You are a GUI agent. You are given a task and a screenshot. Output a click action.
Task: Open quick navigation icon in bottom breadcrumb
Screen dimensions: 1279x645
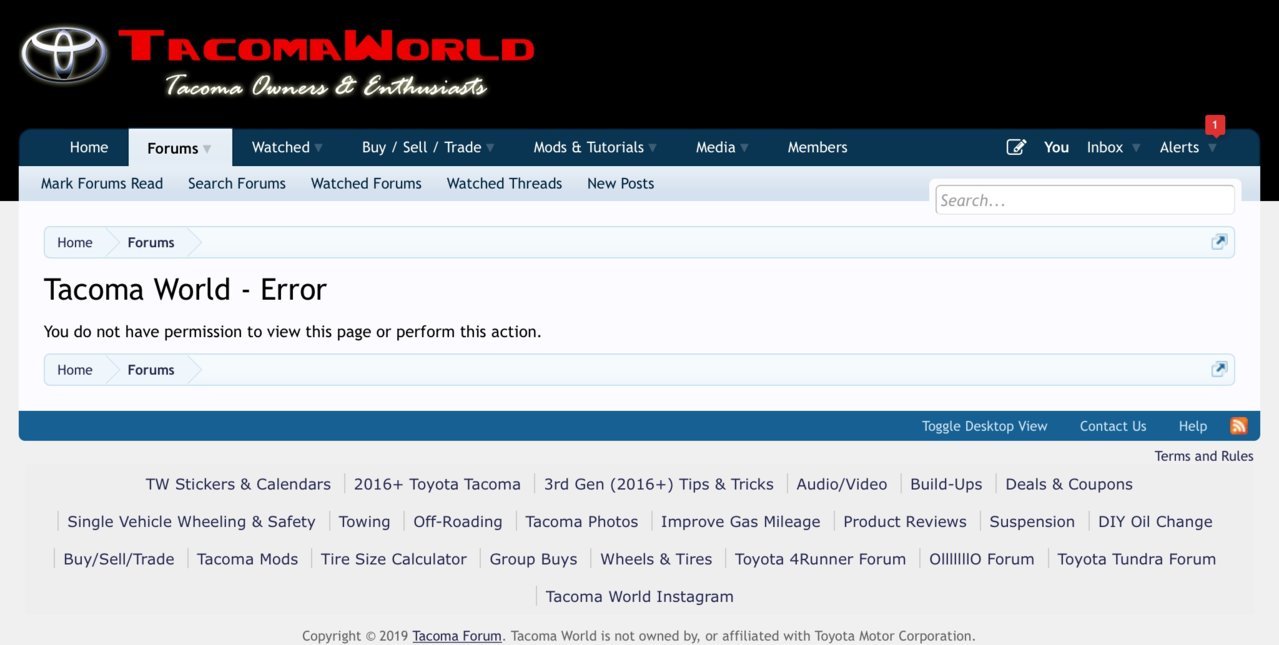click(x=1219, y=369)
